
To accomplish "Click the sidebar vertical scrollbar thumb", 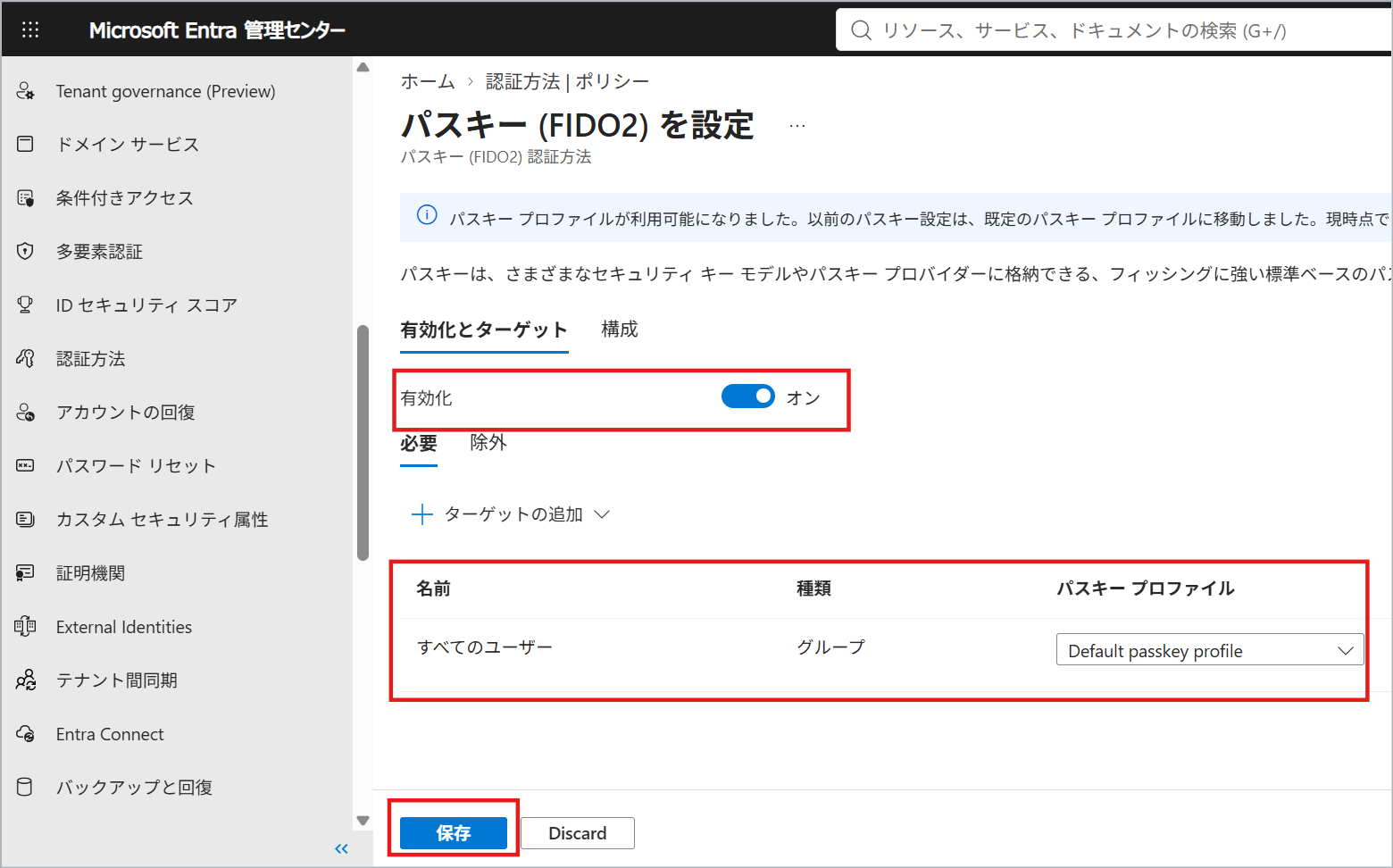I will coord(363,443).
